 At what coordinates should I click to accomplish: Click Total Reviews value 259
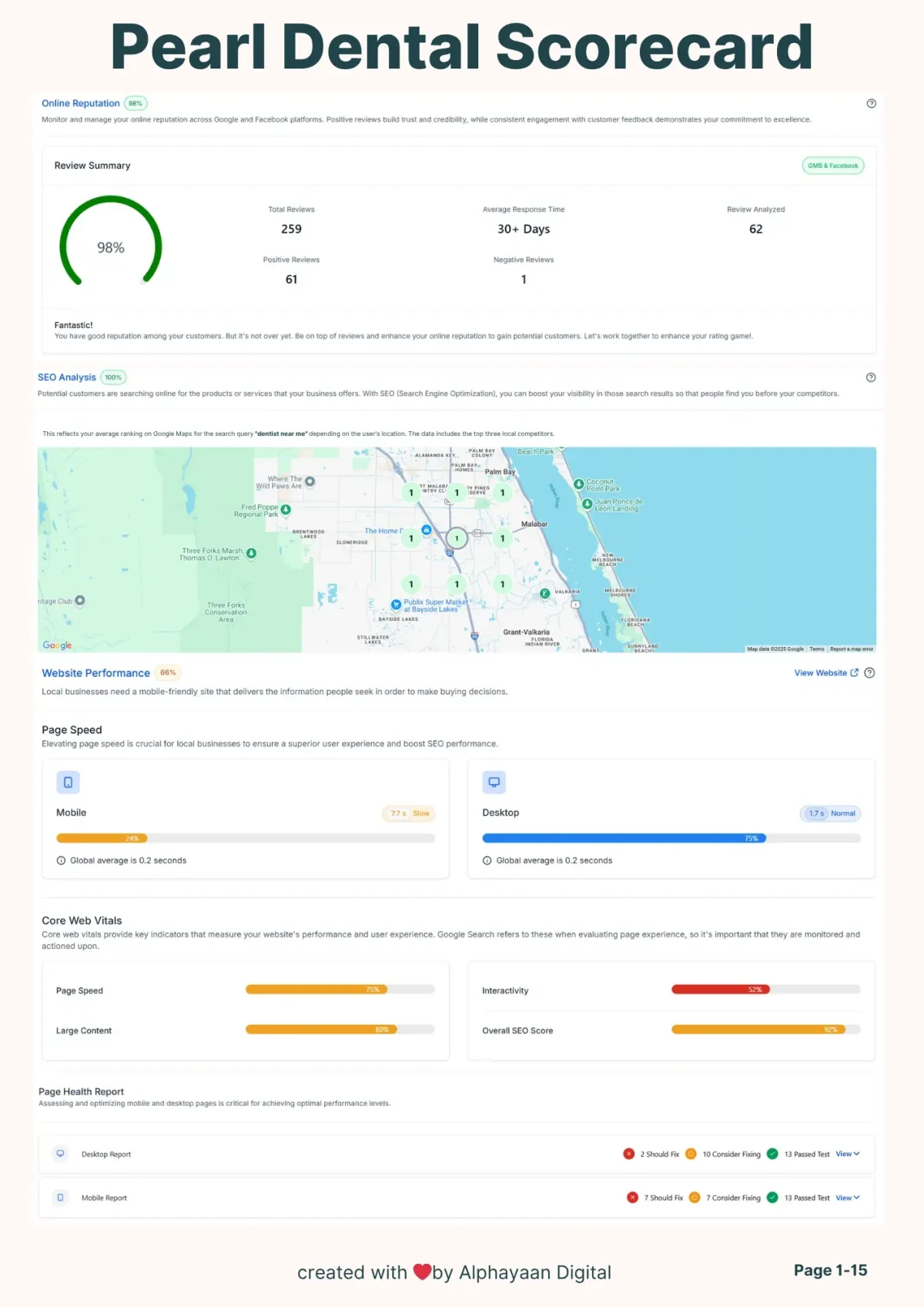pos(291,230)
